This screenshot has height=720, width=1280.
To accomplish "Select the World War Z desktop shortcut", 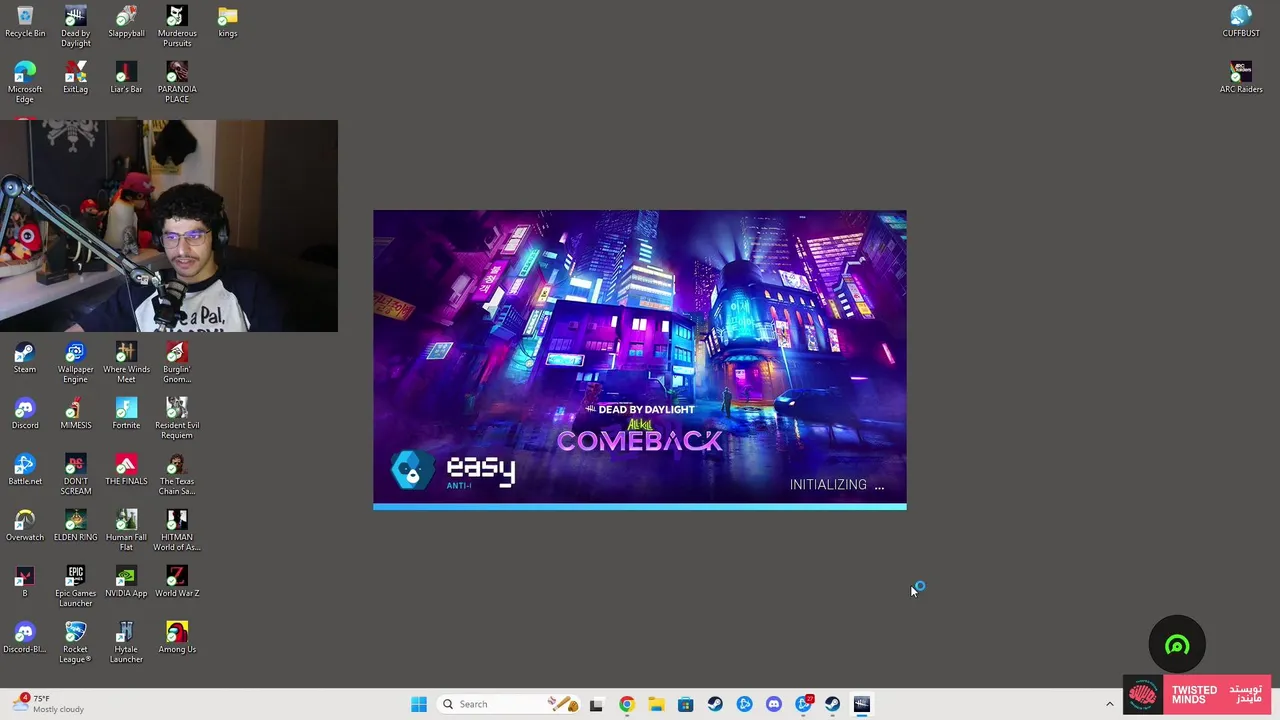I will [x=177, y=582].
